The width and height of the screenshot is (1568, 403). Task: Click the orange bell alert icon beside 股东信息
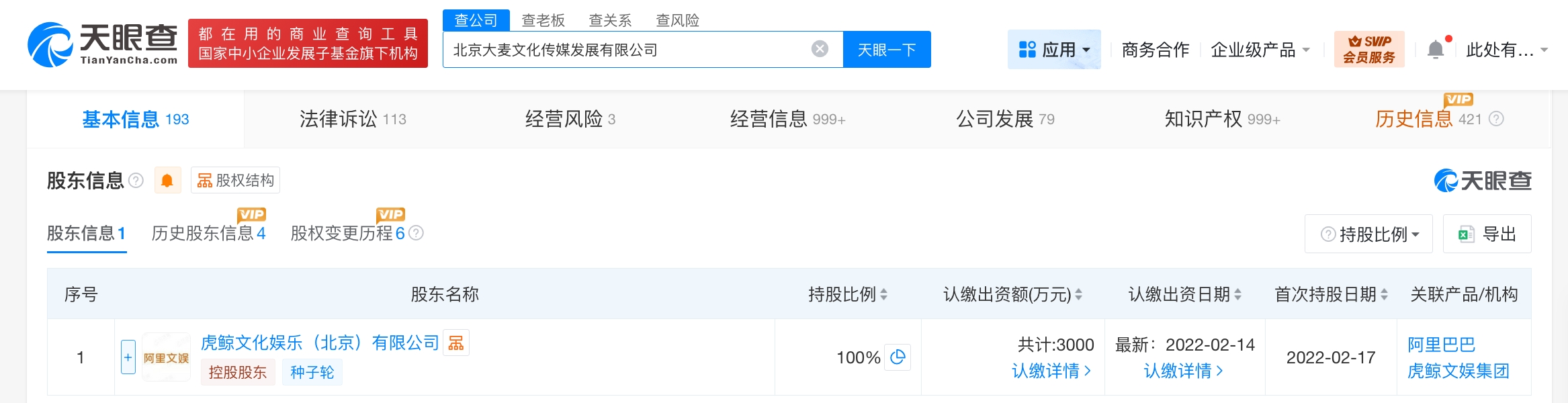167,181
